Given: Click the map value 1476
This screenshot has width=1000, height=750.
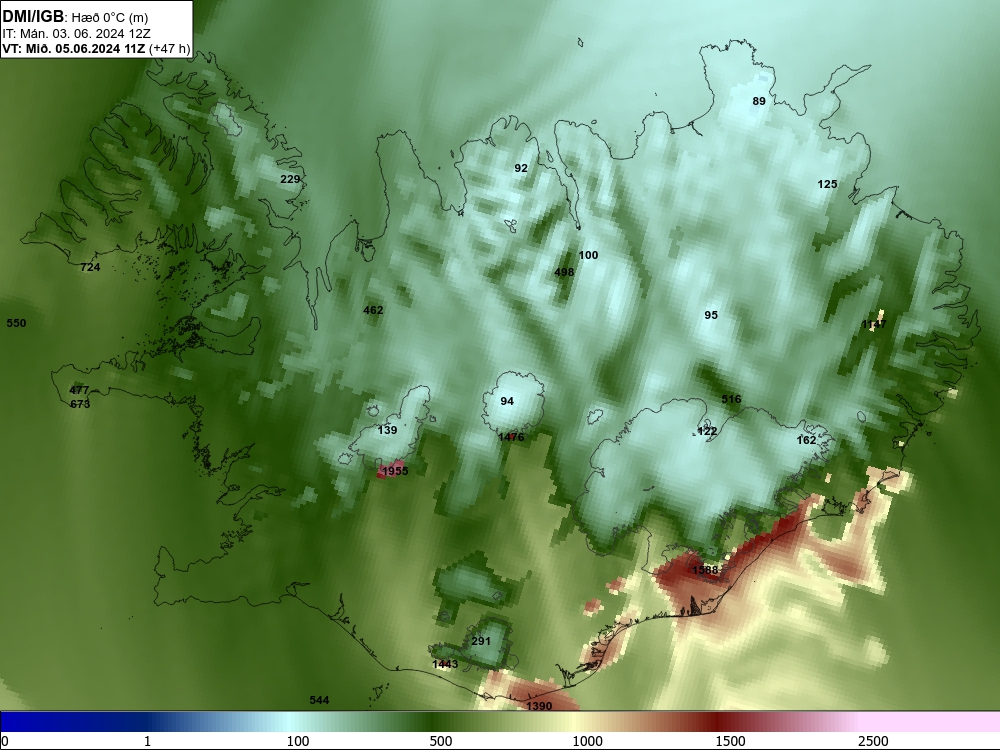Looking at the screenshot, I should (x=511, y=438).
